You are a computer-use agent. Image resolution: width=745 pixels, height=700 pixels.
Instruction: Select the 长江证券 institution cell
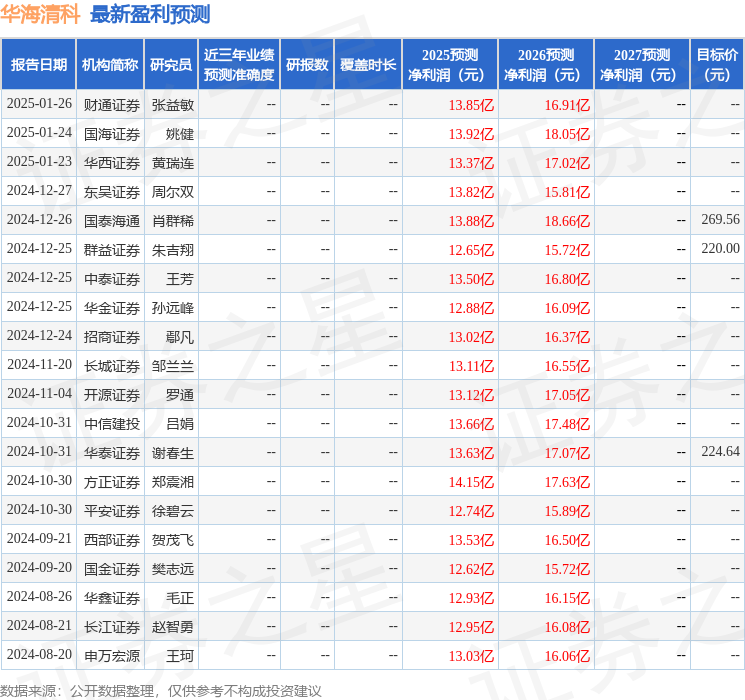[x=112, y=627]
